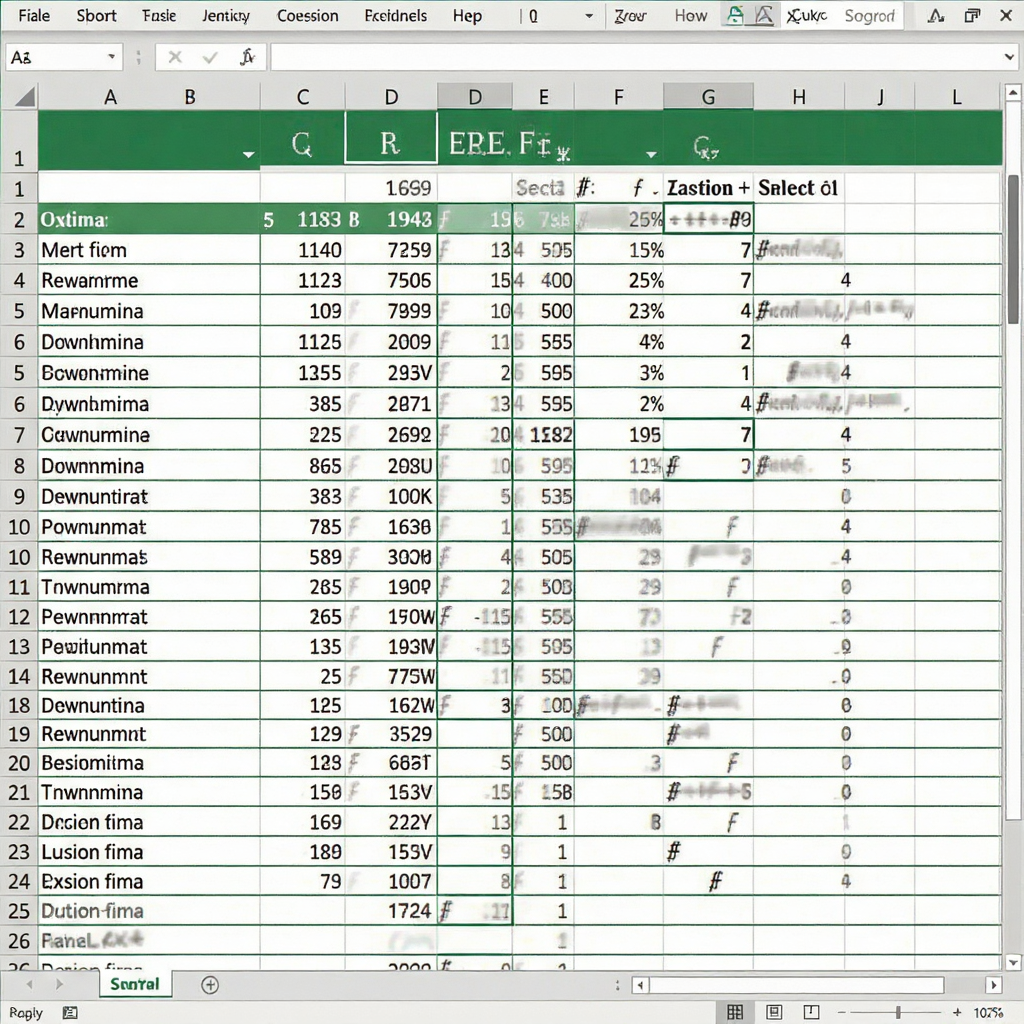Click the zoom slider handle
This screenshot has width=1024, height=1024.
[898, 1012]
